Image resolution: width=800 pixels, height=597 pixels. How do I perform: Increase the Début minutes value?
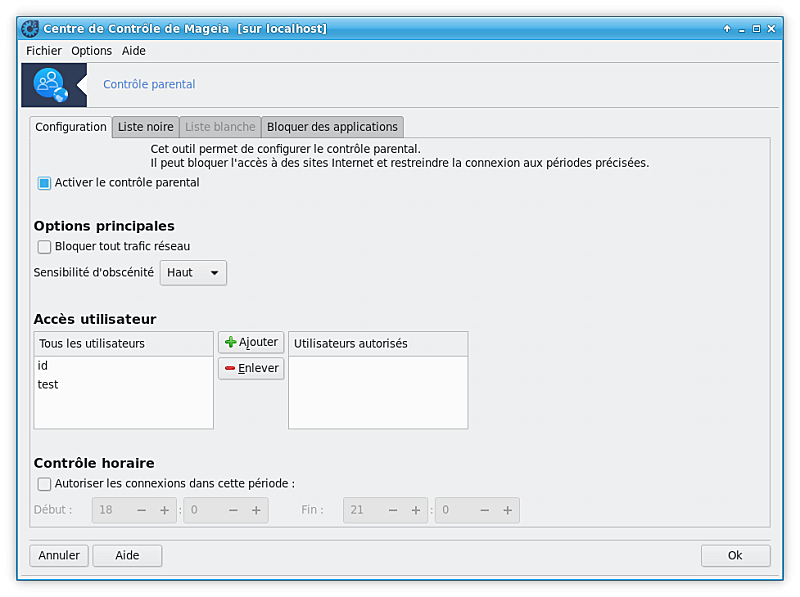pos(256,510)
